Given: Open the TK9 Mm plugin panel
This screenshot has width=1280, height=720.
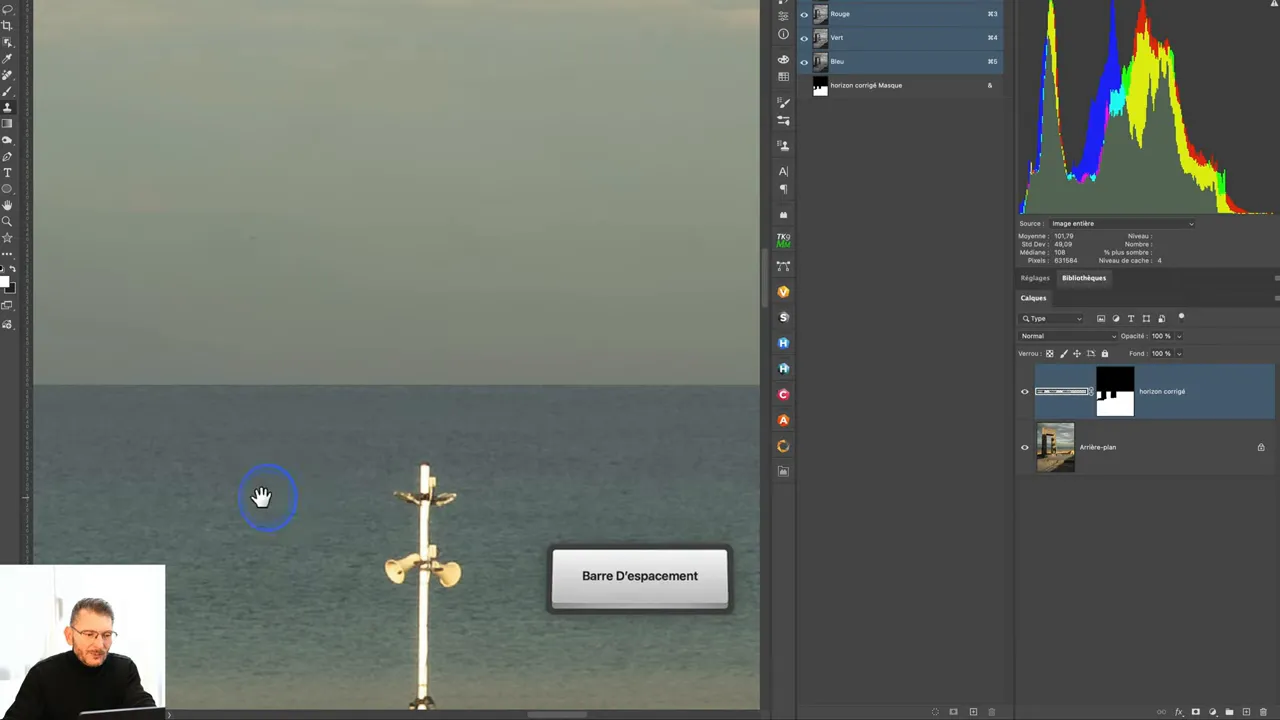Looking at the screenshot, I should point(783,240).
